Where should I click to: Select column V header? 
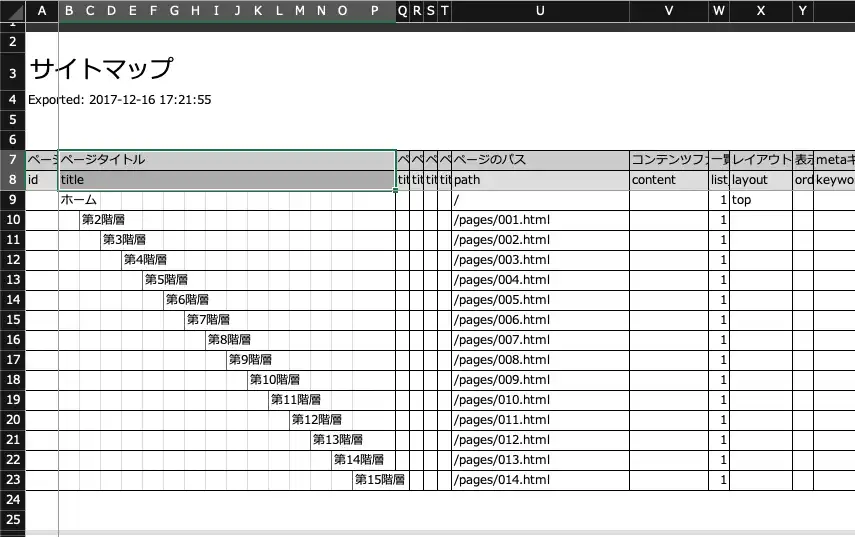click(x=668, y=10)
